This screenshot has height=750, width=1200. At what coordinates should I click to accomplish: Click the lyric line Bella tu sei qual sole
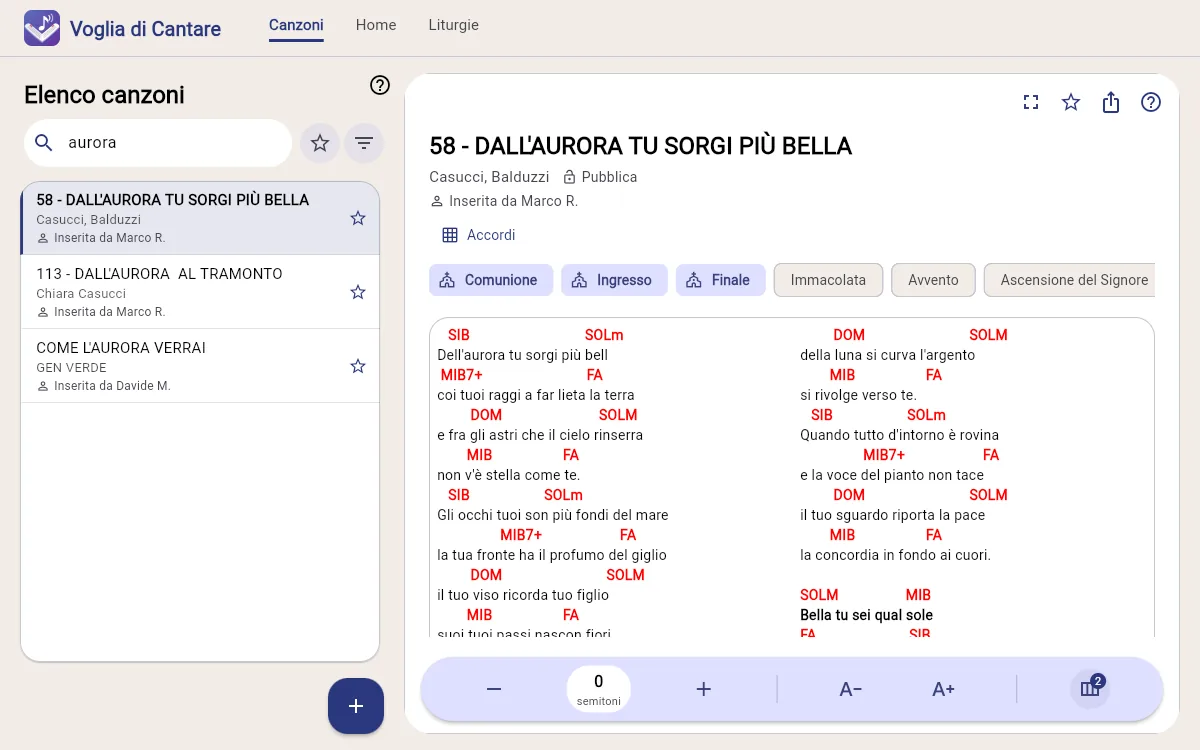866,615
